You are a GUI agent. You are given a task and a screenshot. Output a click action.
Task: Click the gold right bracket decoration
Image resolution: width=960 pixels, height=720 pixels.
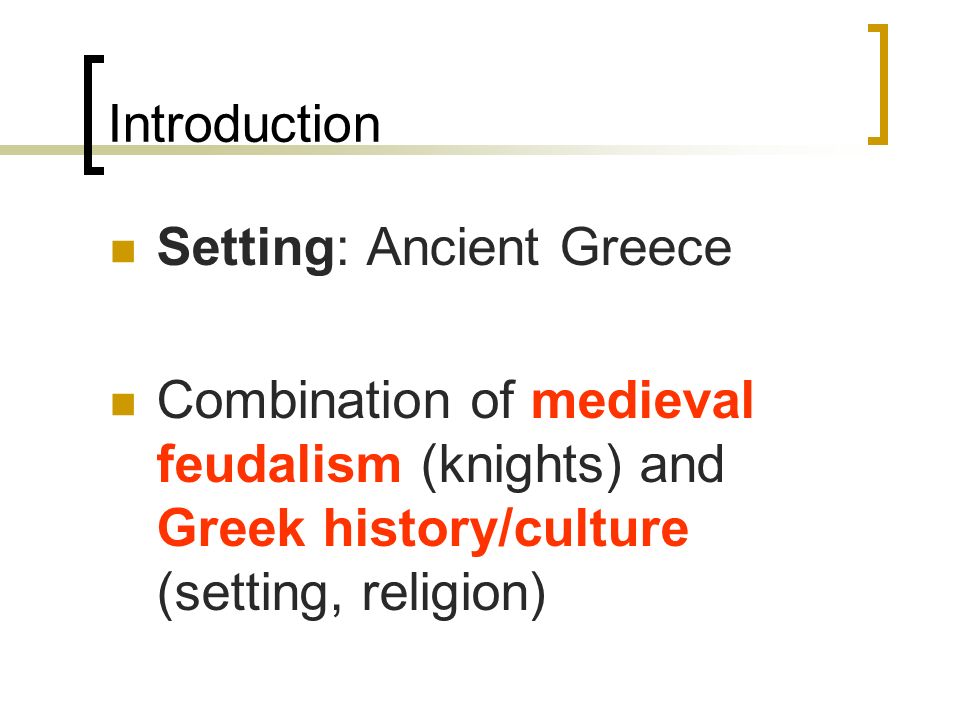(878, 84)
